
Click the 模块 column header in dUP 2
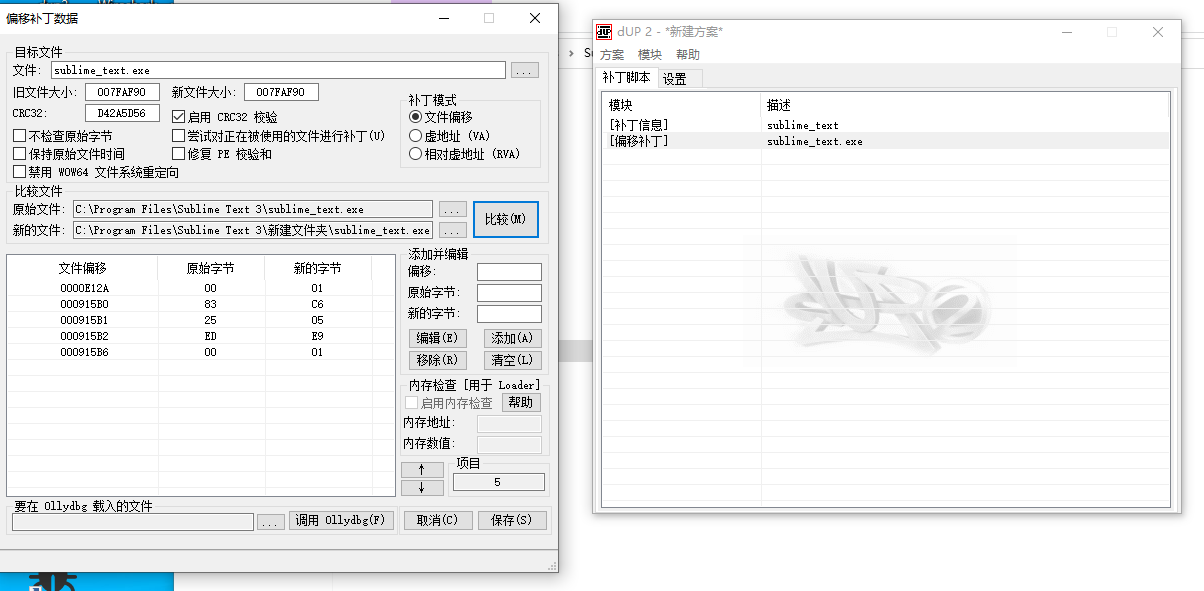[x=682, y=105]
